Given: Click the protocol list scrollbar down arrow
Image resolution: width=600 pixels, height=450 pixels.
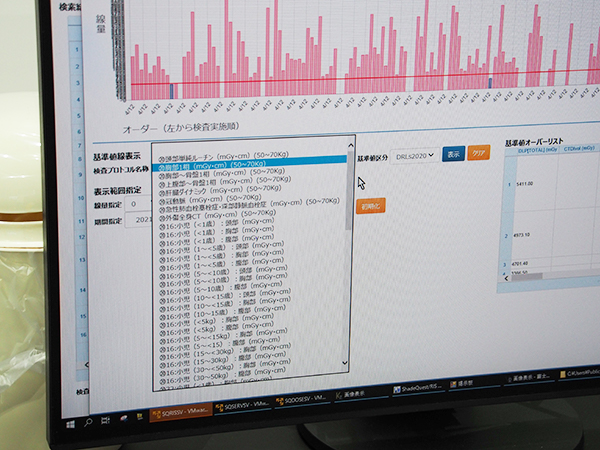Looking at the screenshot, I should 345,363.
